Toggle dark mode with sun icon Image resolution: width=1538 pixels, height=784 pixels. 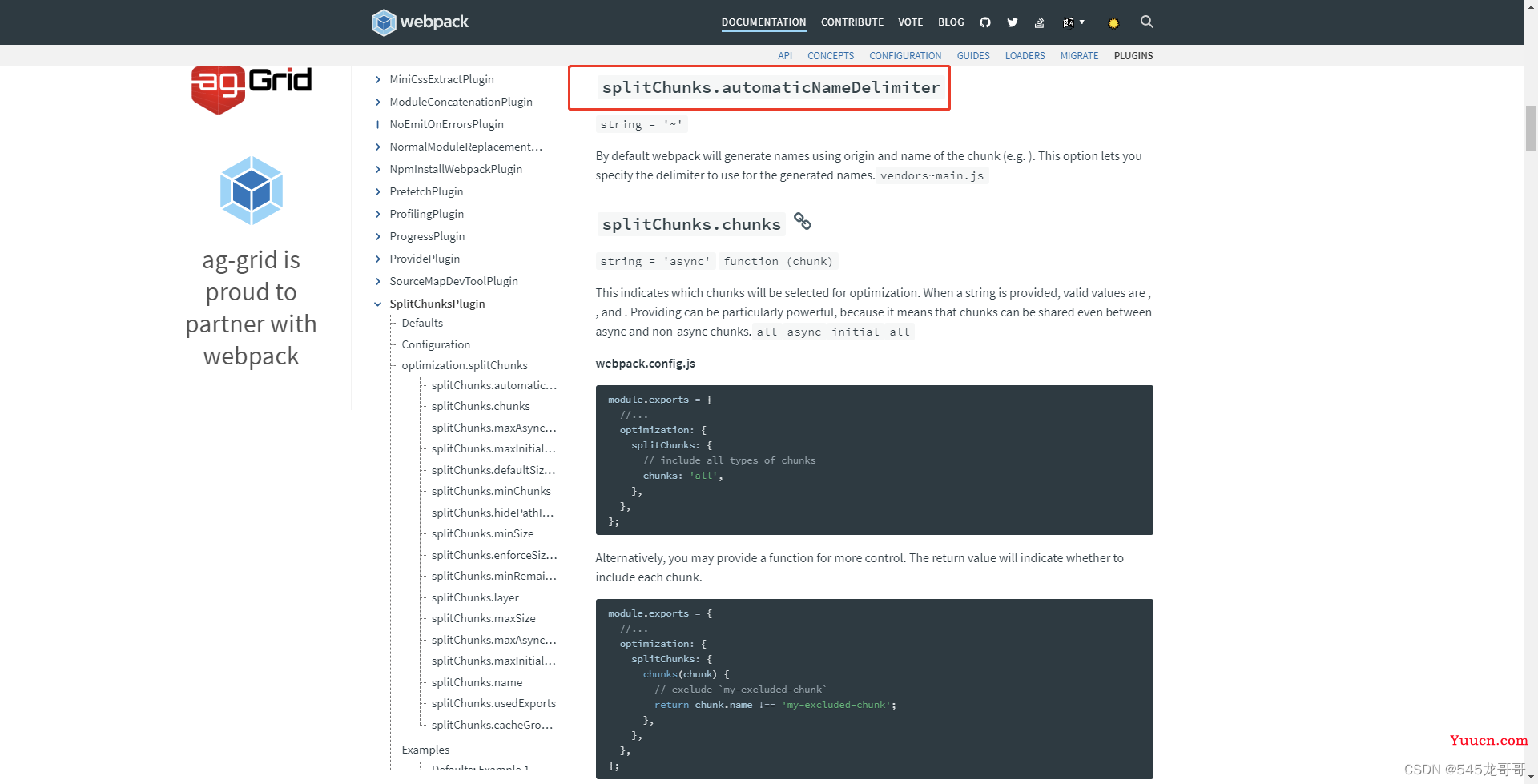click(x=1113, y=23)
